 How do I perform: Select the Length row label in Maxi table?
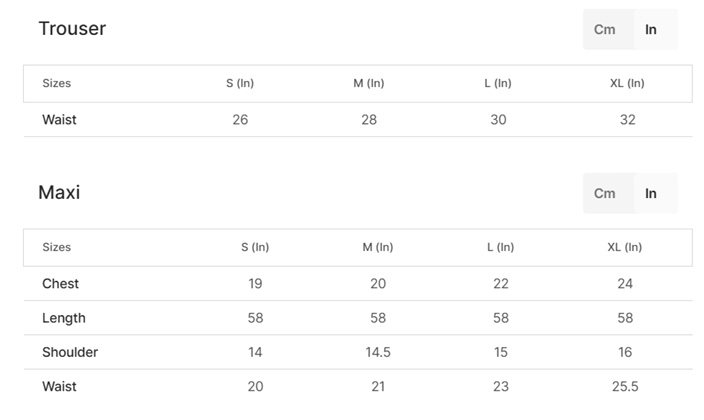click(x=64, y=318)
